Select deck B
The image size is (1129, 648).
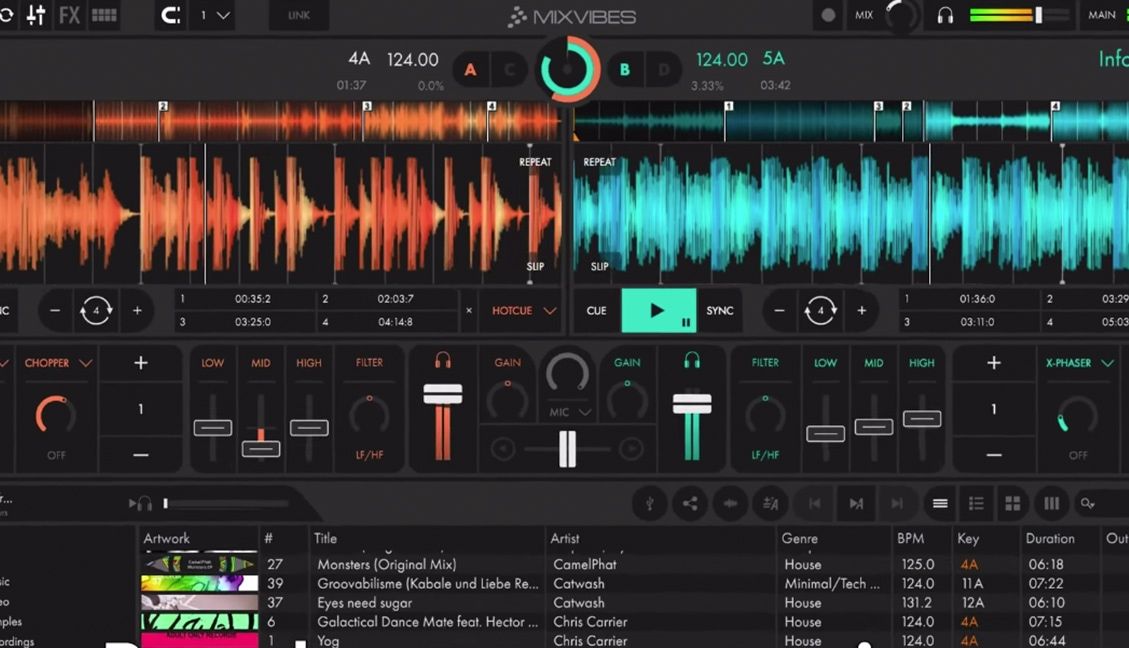point(625,70)
